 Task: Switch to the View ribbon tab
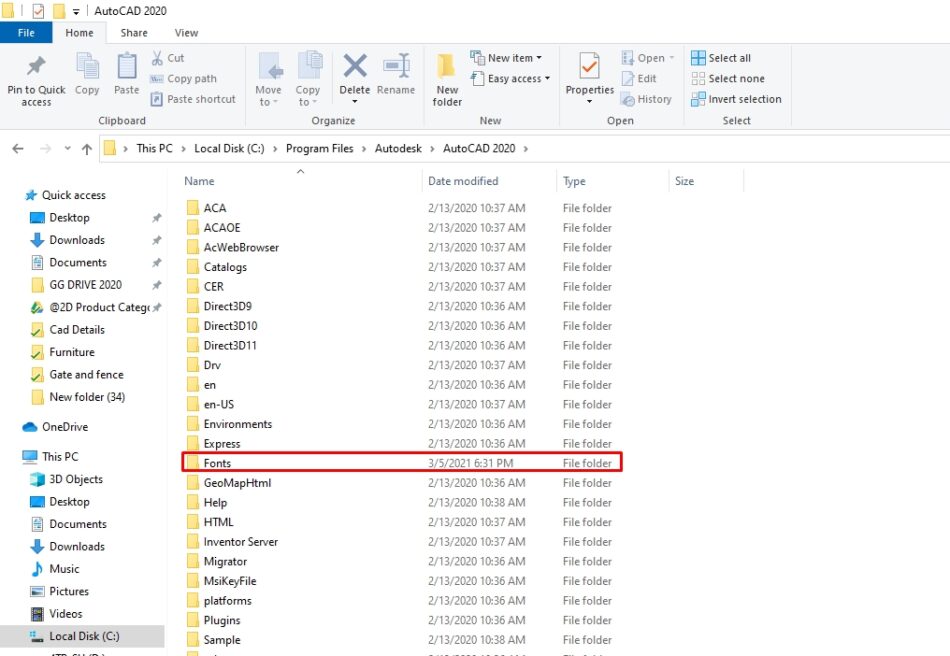(x=186, y=33)
